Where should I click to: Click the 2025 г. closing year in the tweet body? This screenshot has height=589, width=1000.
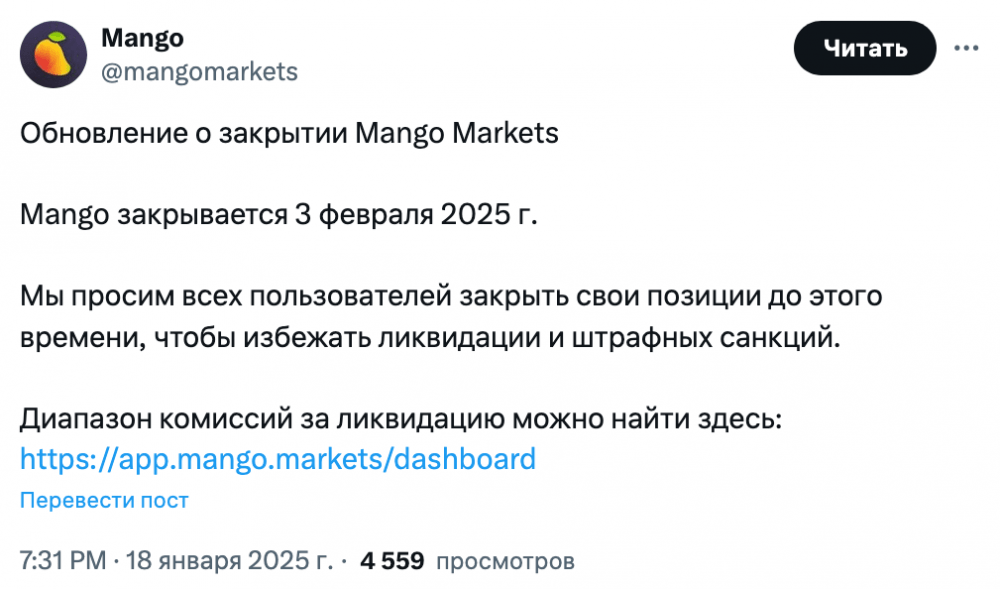[x=489, y=214]
